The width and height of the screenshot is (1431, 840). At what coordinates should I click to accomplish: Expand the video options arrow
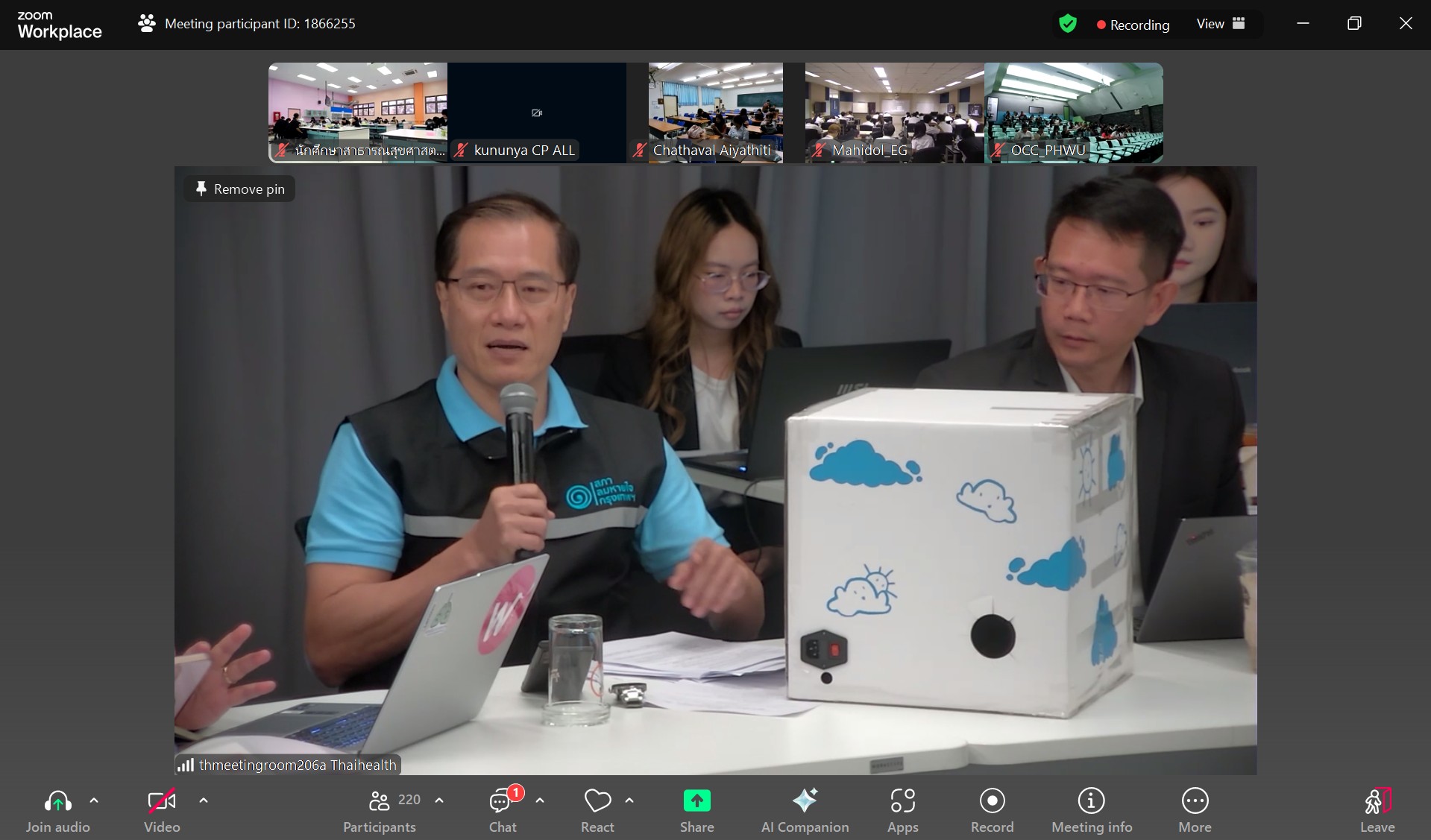click(204, 800)
